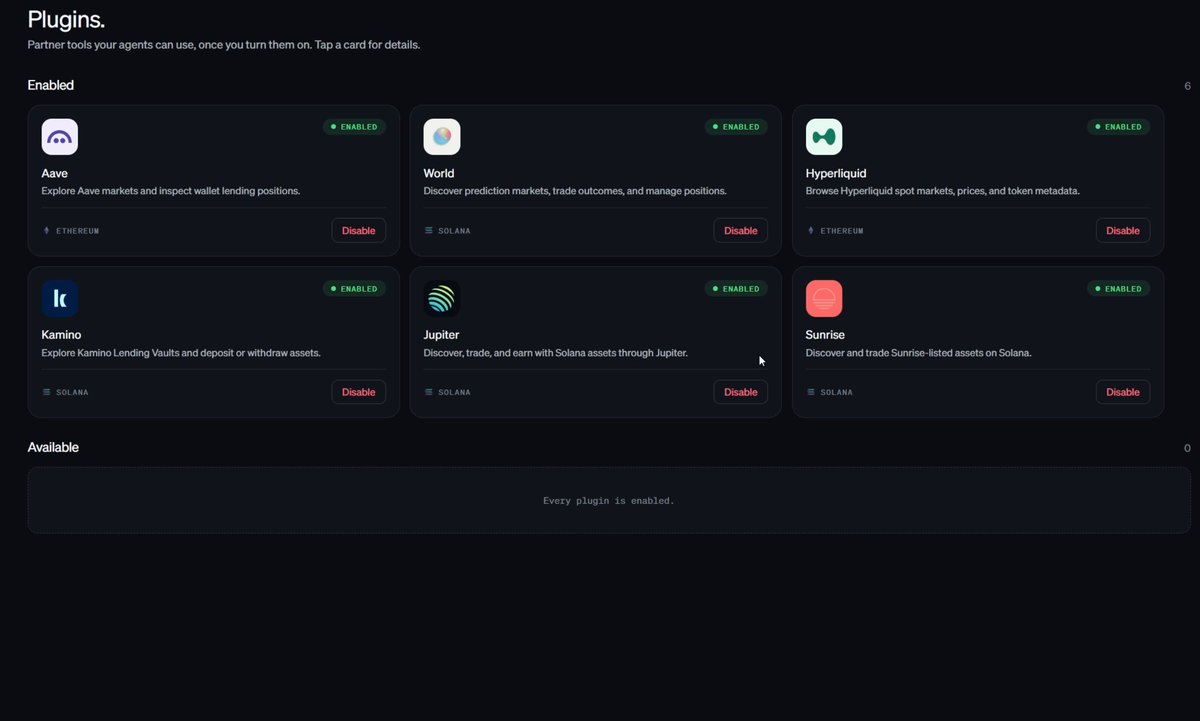Disable the Hyperliquid plugin

[1123, 231]
